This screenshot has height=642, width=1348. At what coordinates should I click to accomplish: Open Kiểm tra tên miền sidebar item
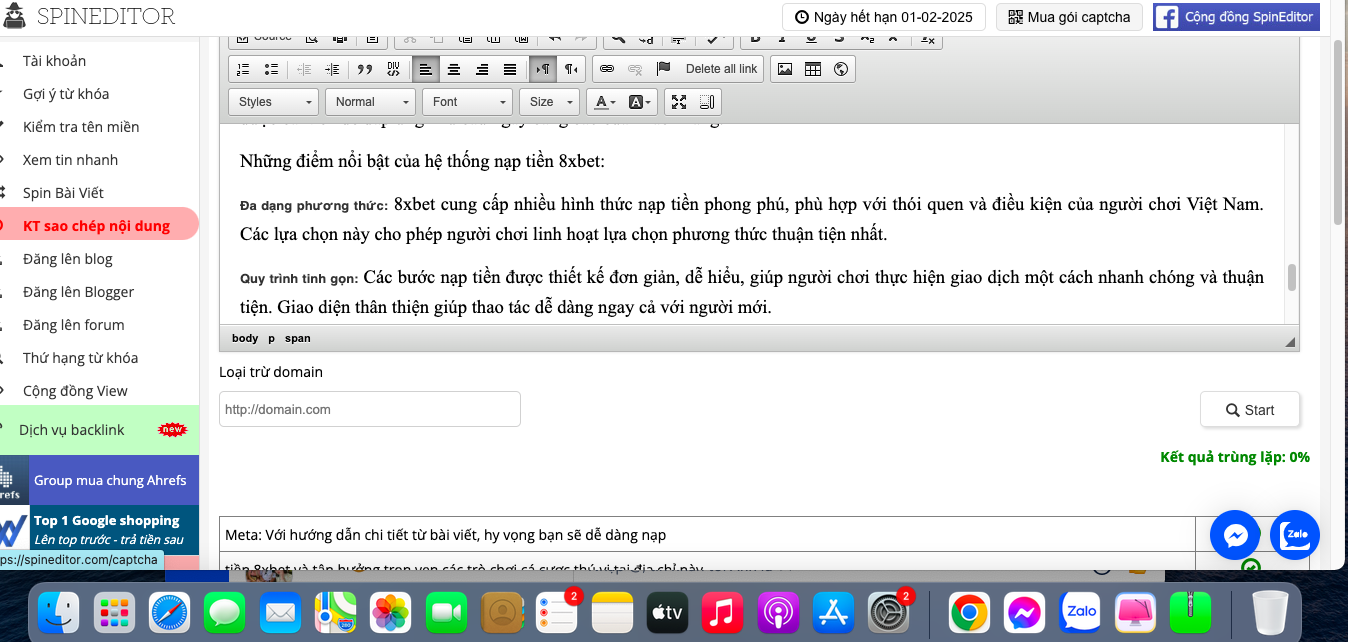tap(81, 127)
